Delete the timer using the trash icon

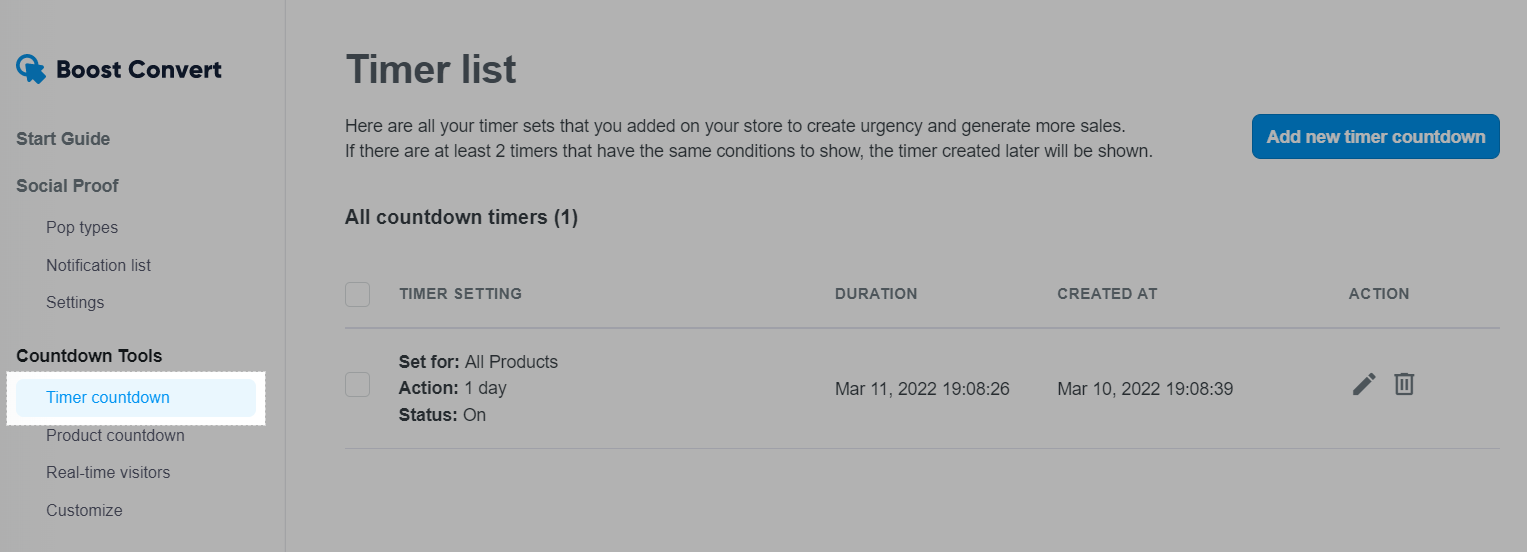pos(1404,384)
